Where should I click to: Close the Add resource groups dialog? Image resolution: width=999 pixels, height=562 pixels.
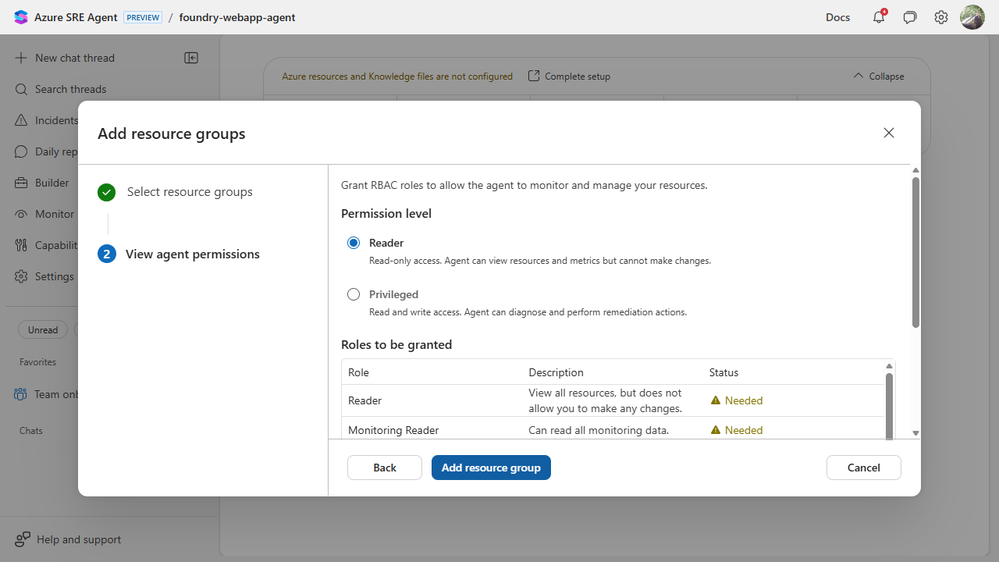[x=889, y=133]
